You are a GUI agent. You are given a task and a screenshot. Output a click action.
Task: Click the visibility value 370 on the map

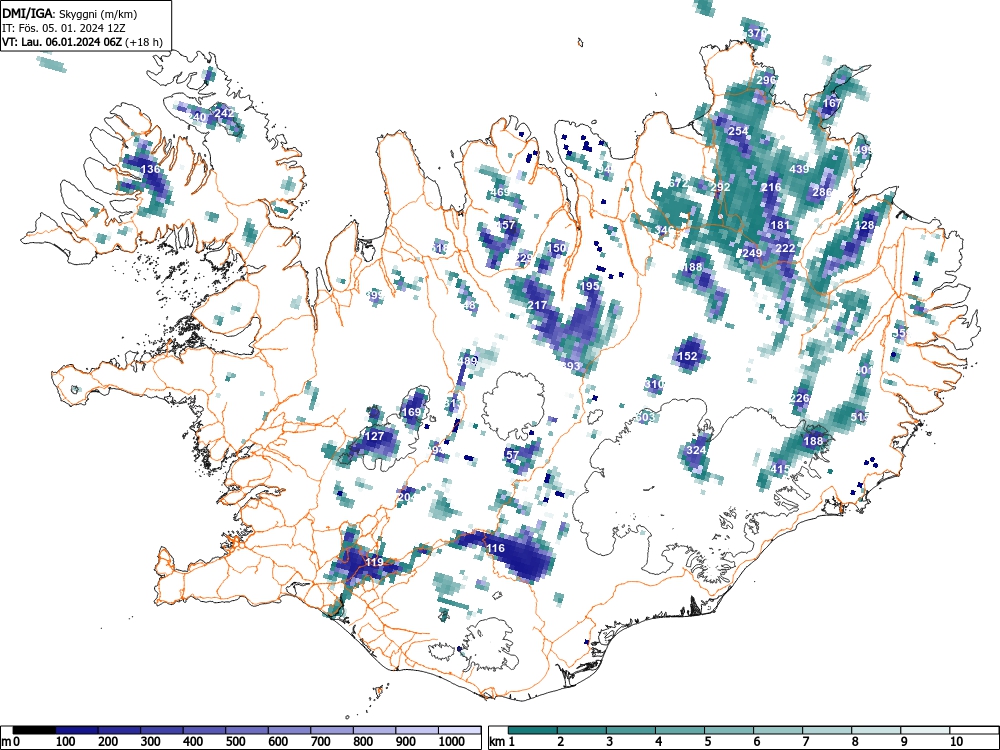757,33
